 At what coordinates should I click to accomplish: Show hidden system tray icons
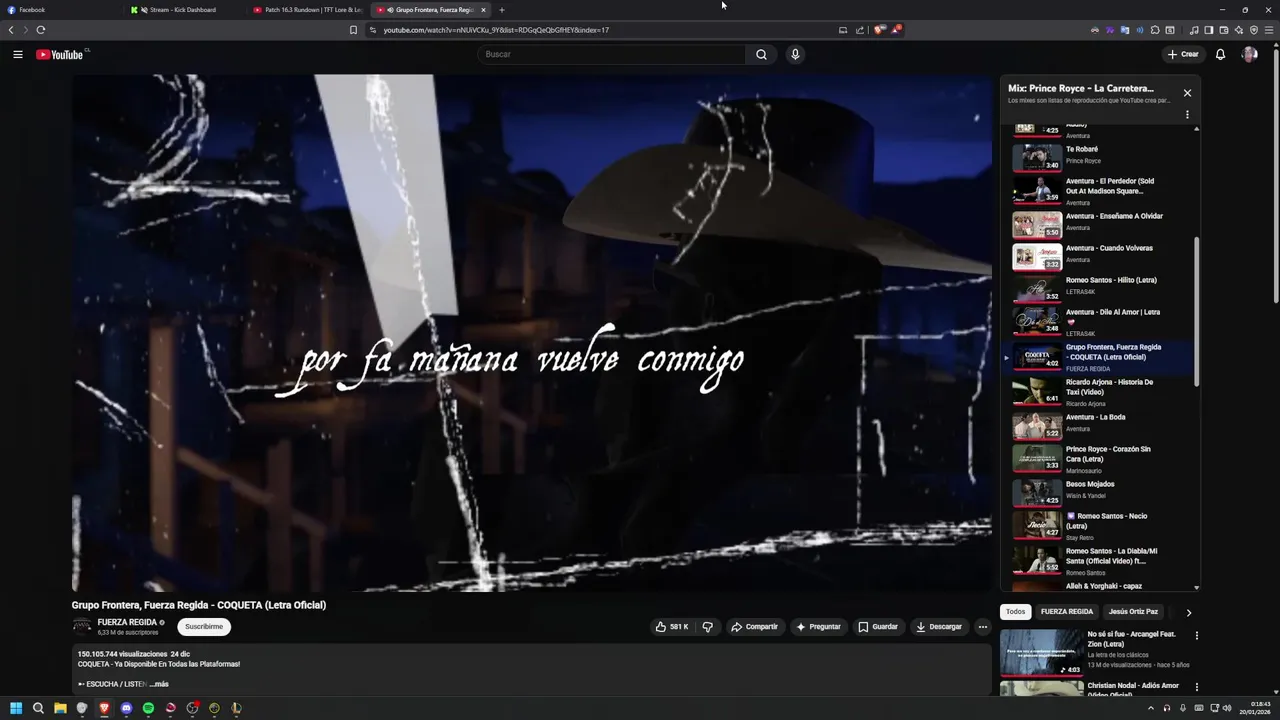pos(1150,708)
